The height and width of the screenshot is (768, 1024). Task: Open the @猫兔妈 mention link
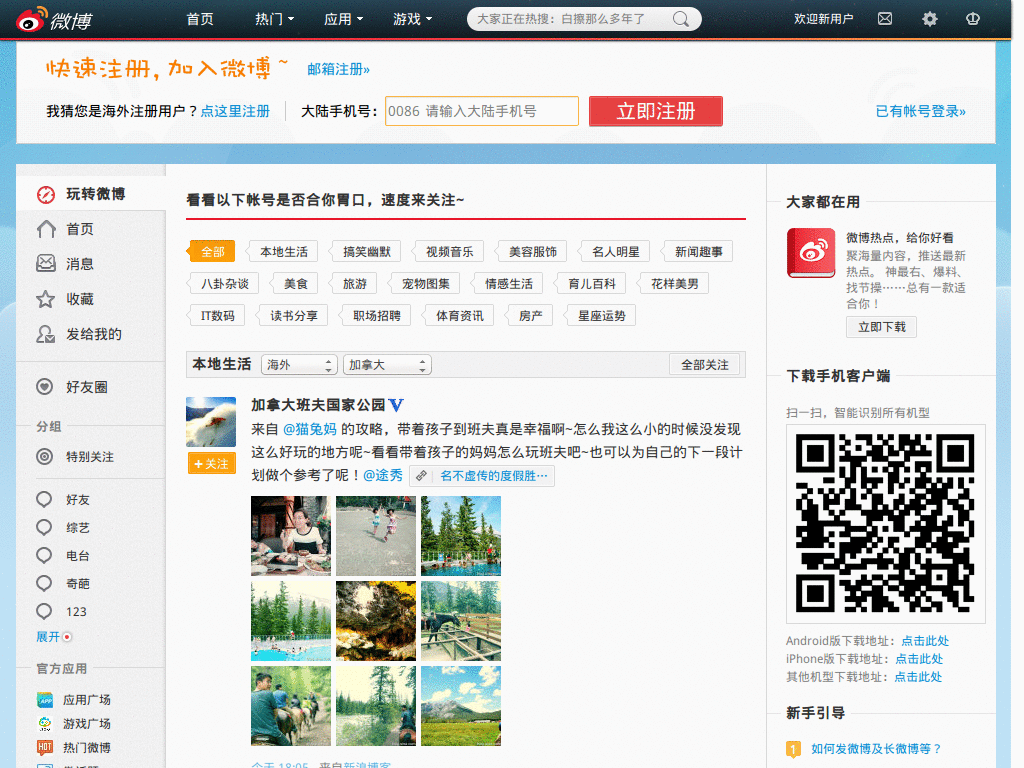(x=310, y=429)
